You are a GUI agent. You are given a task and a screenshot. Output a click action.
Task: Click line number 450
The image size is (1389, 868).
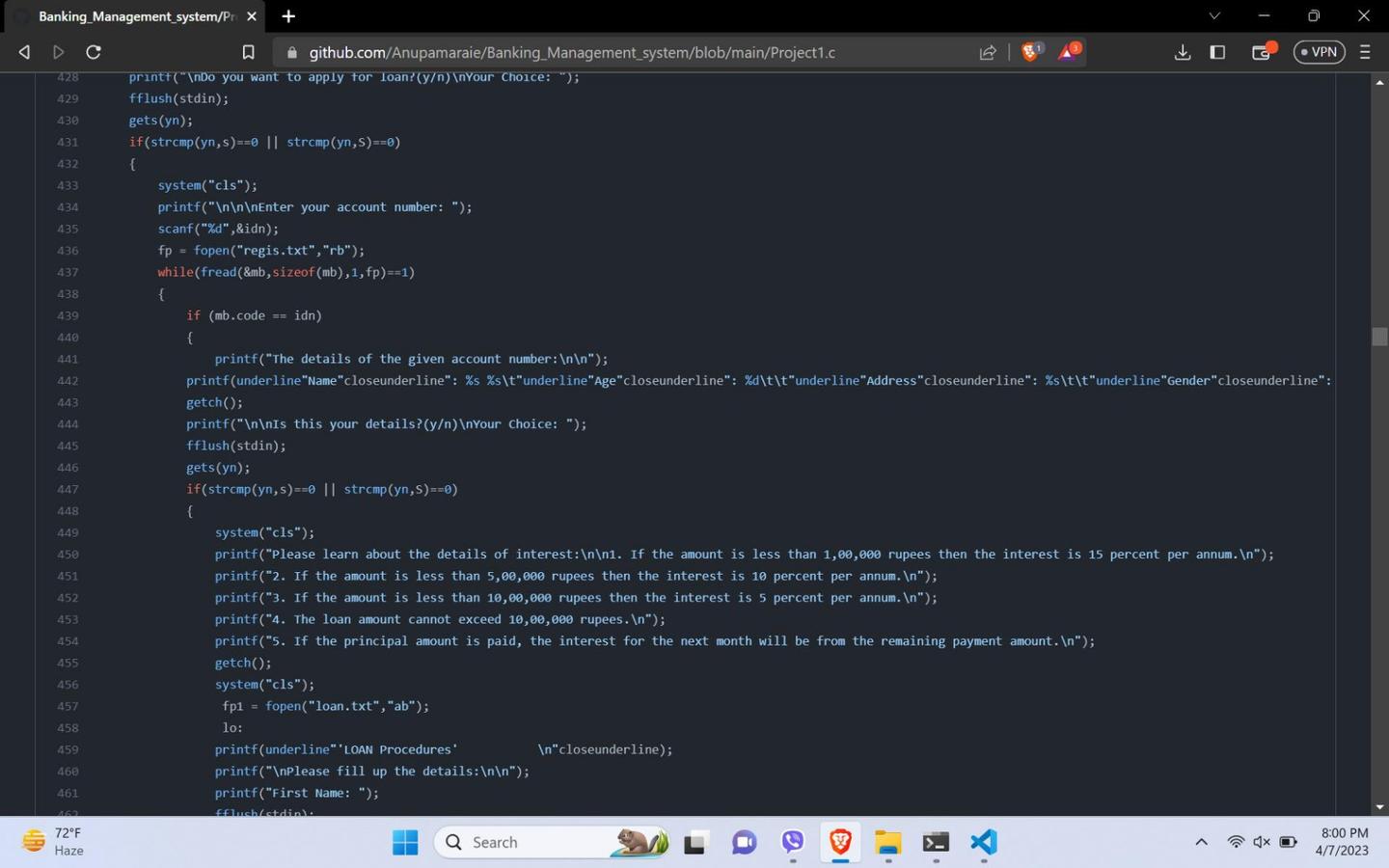point(68,554)
